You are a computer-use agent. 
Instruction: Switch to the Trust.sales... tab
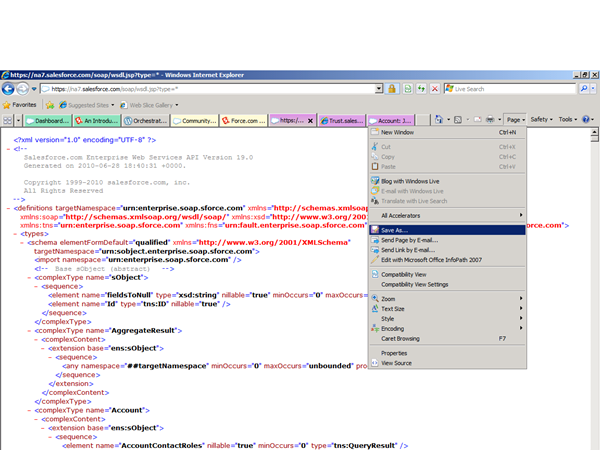[x=342, y=121]
